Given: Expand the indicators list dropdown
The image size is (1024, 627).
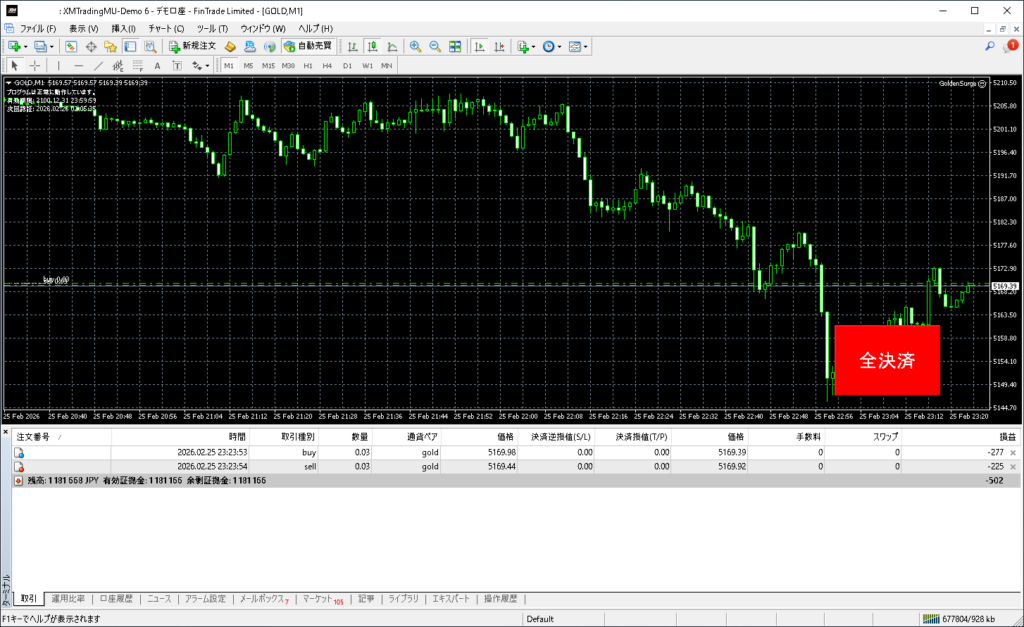Looking at the screenshot, I should coord(533,46).
